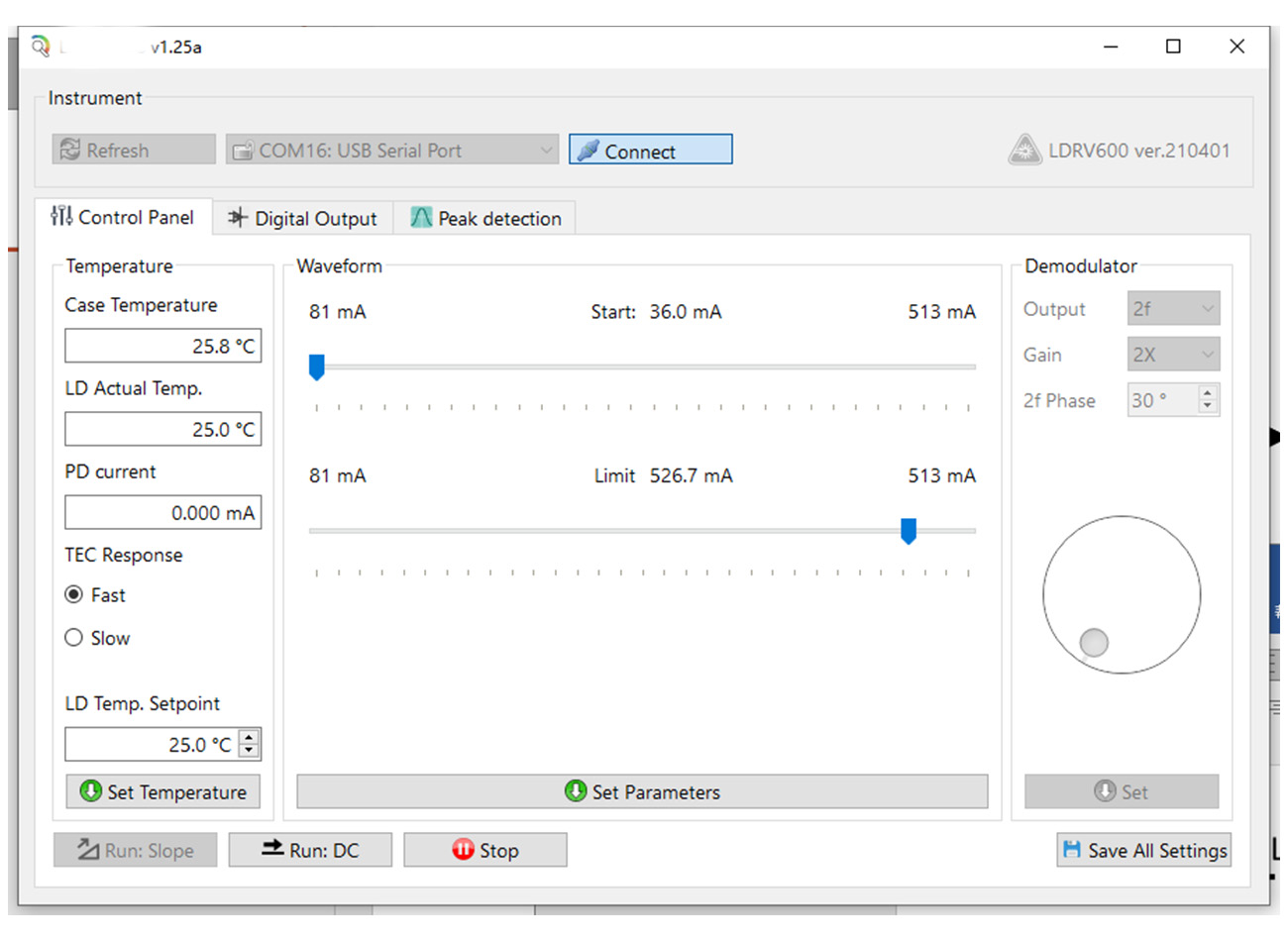Click the Limit current slider handle

click(908, 532)
